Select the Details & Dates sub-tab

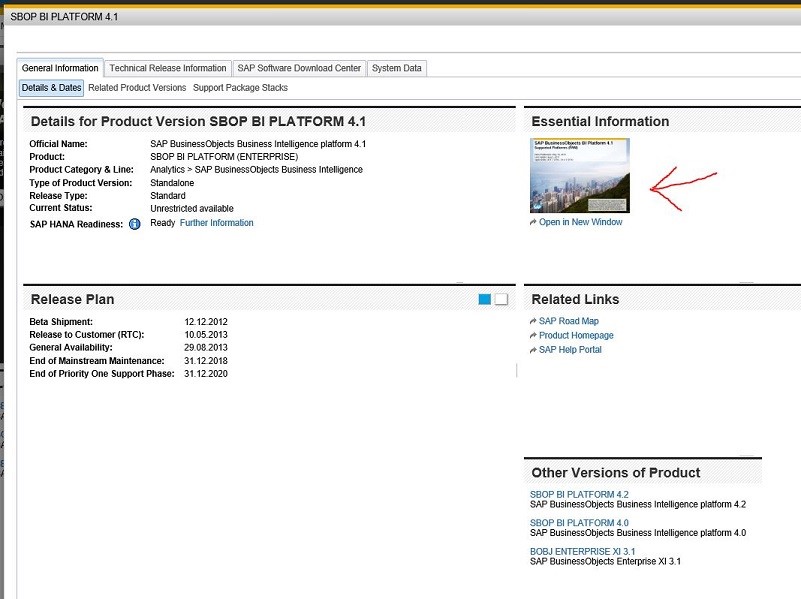coord(51,88)
